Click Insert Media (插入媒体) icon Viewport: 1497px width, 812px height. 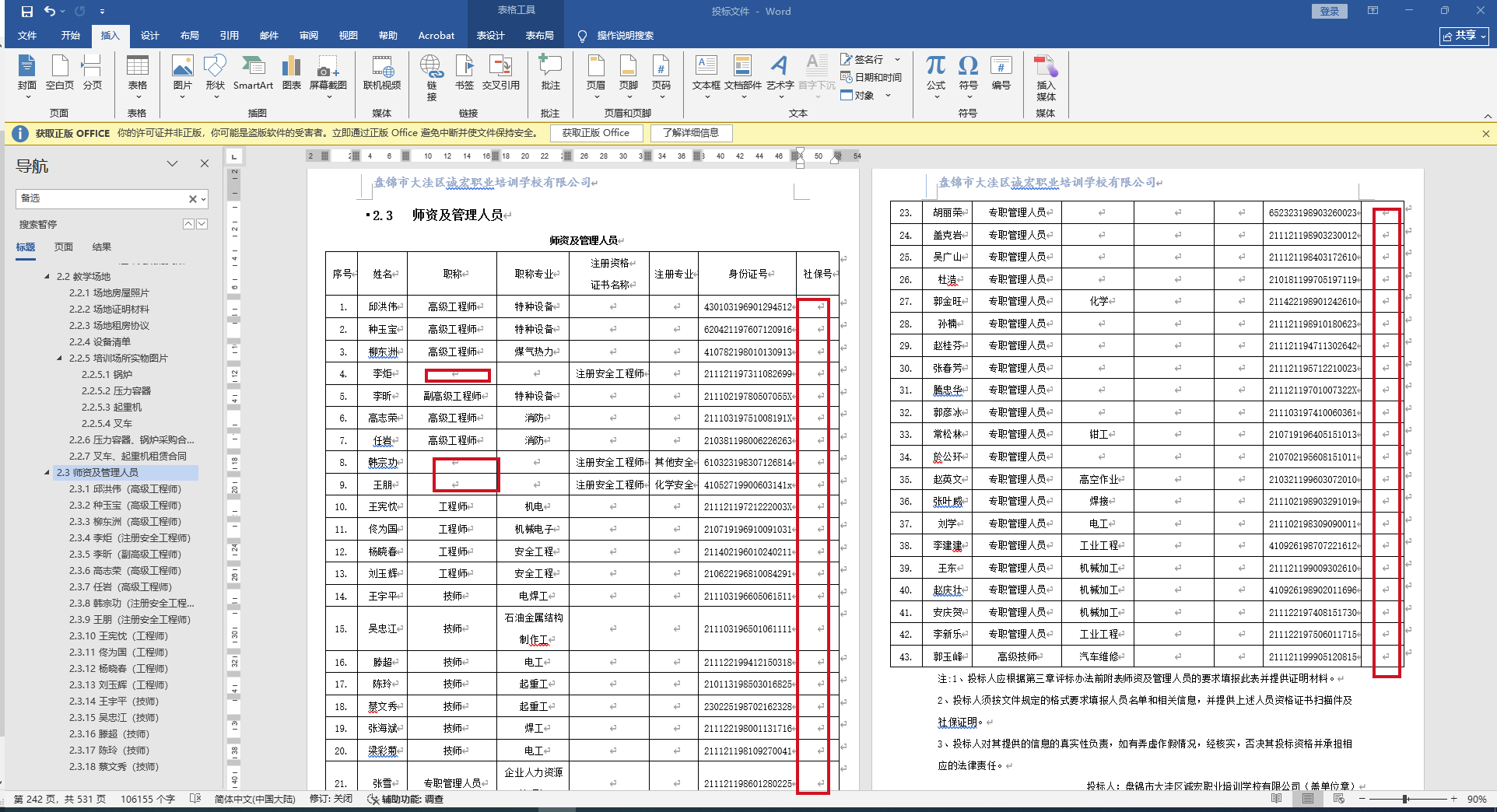coord(1046,78)
